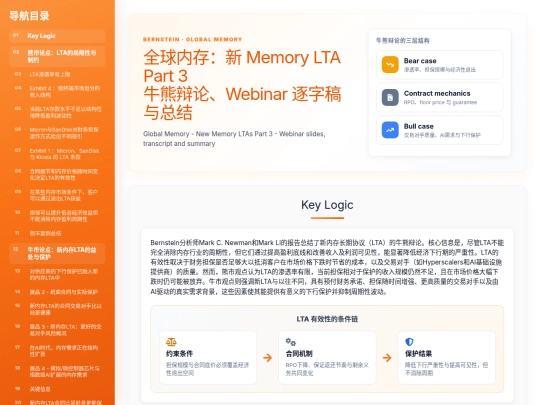Click the LTA 有效性的条件链 heading
Viewport: 540px width, 405px height.
pyautogui.click(x=327, y=319)
